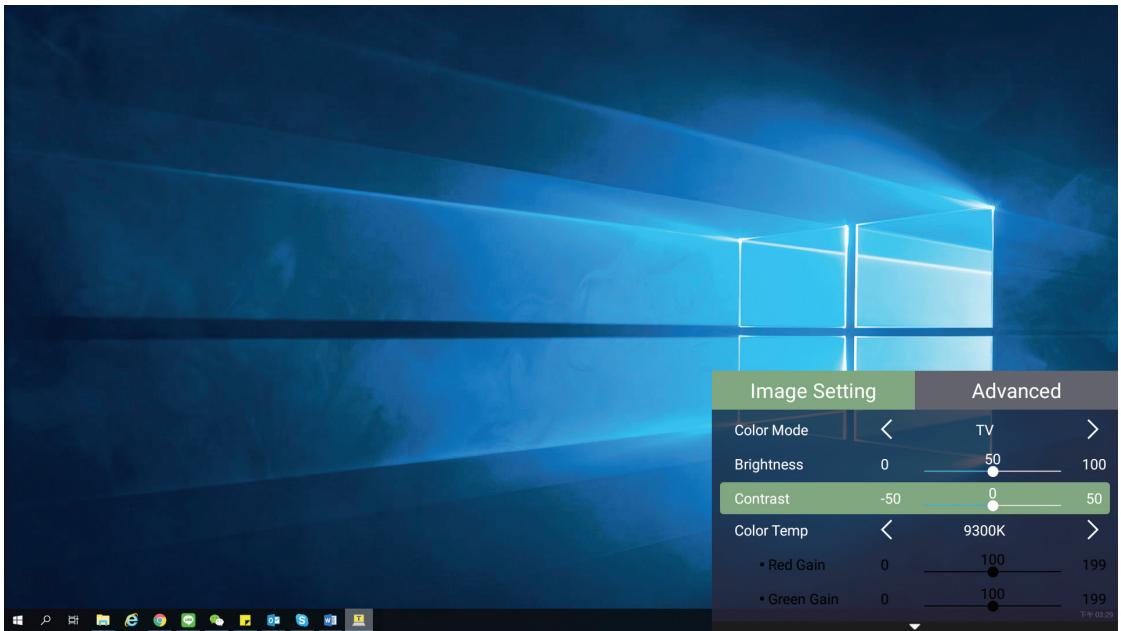Screen dimensions: 1121x631
Task: Select the Brightness row label
Action: 769,464
